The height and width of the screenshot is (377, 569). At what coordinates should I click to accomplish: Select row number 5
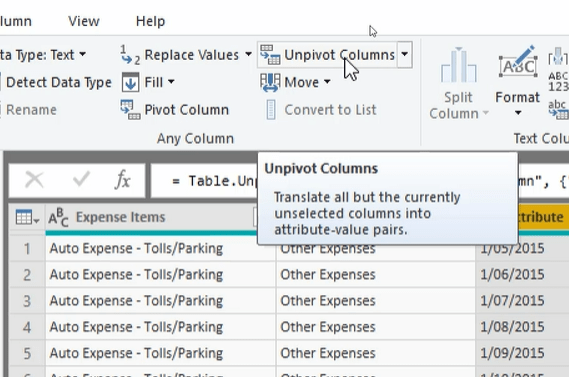tap(27, 353)
